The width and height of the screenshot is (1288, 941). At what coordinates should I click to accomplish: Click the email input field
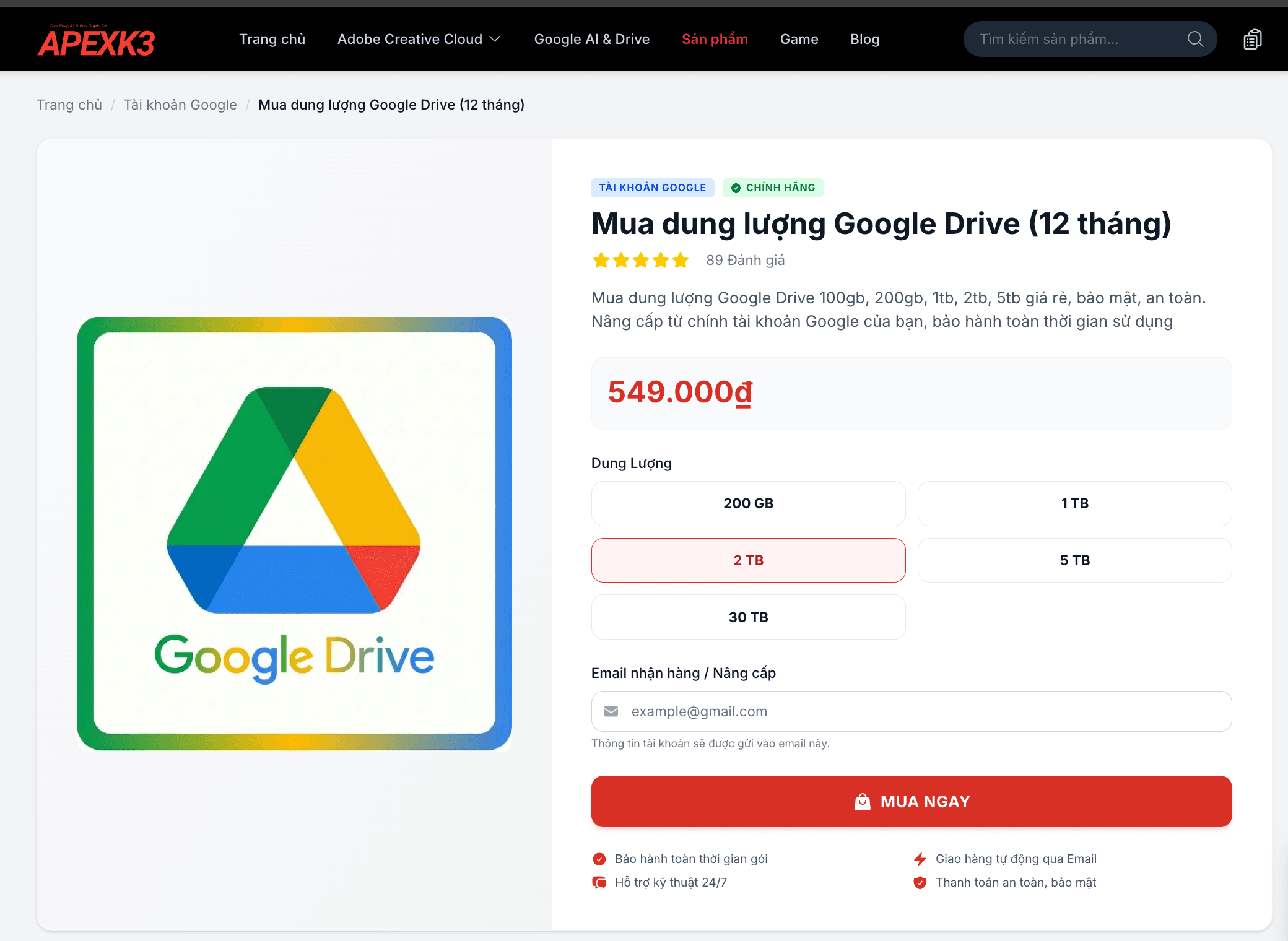coord(912,711)
